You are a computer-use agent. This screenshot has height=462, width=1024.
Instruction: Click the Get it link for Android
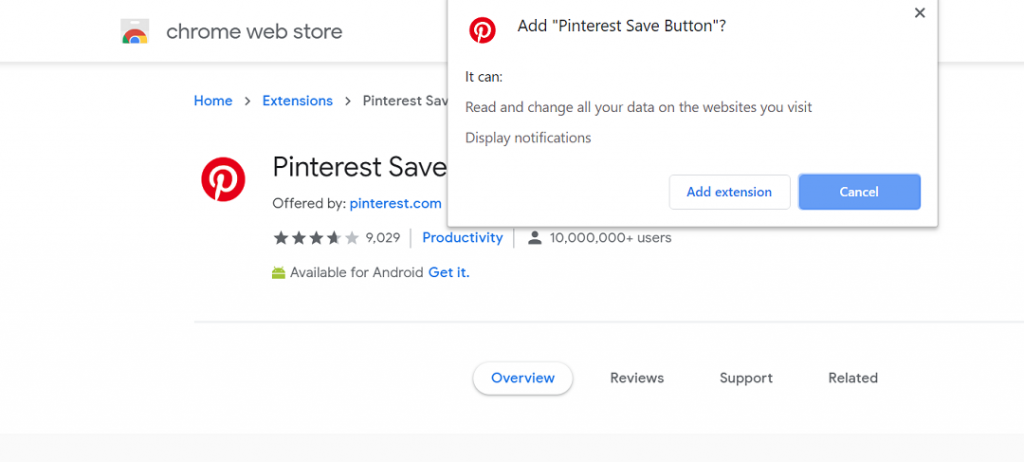pyautogui.click(x=448, y=272)
